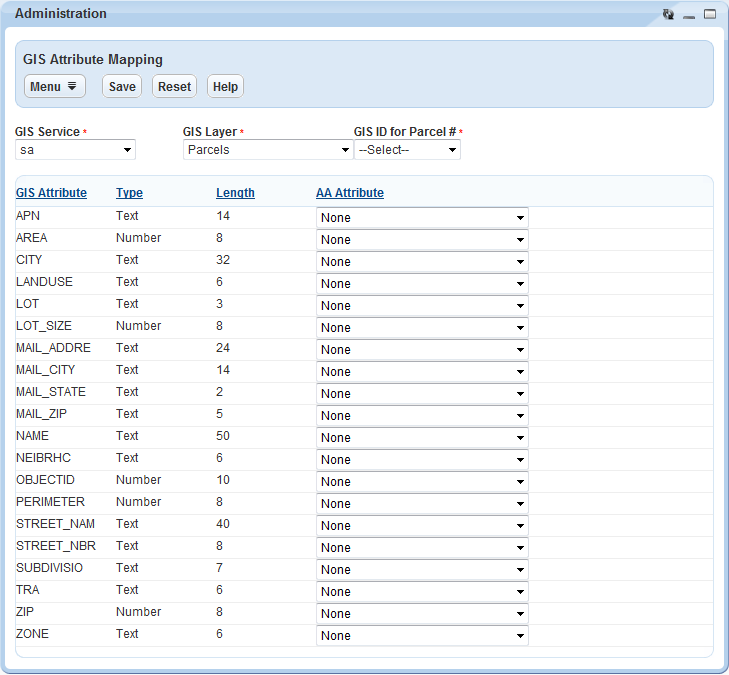This screenshot has height=675, width=729.
Task: Open AA Attribute dropdown for OBJECTID
Action: (x=422, y=481)
